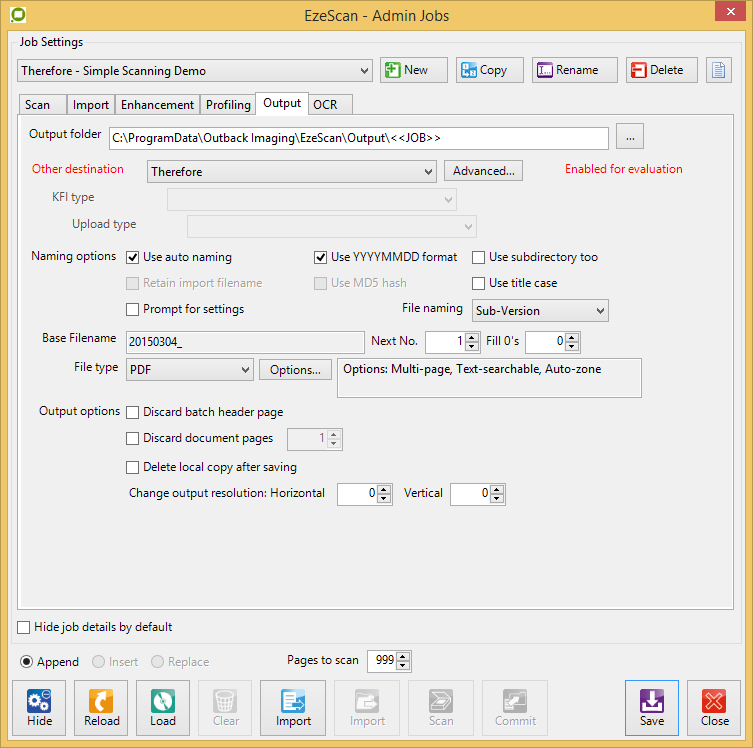This screenshot has height=748, width=753.
Task: Open the Other destination Therefore dropdown
Action: tap(292, 172)
